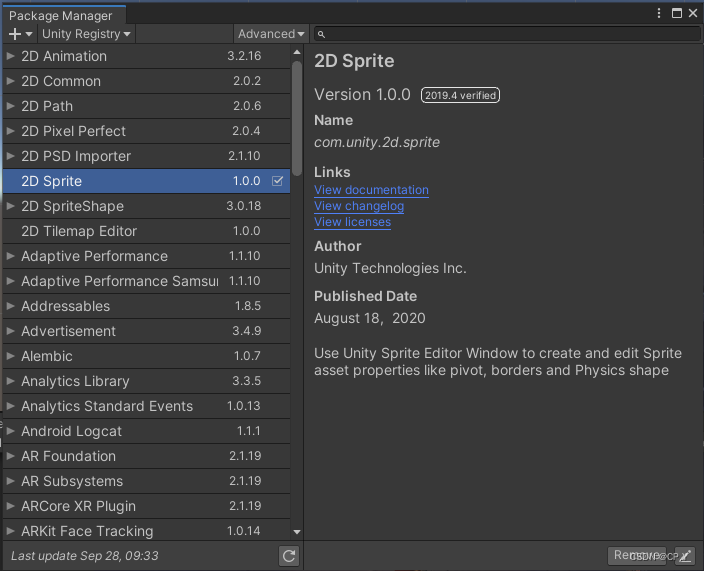Expand the 2D Common package arrow
Image resolution: width=704 pixels, height=571 pixels.
[10, 81]
